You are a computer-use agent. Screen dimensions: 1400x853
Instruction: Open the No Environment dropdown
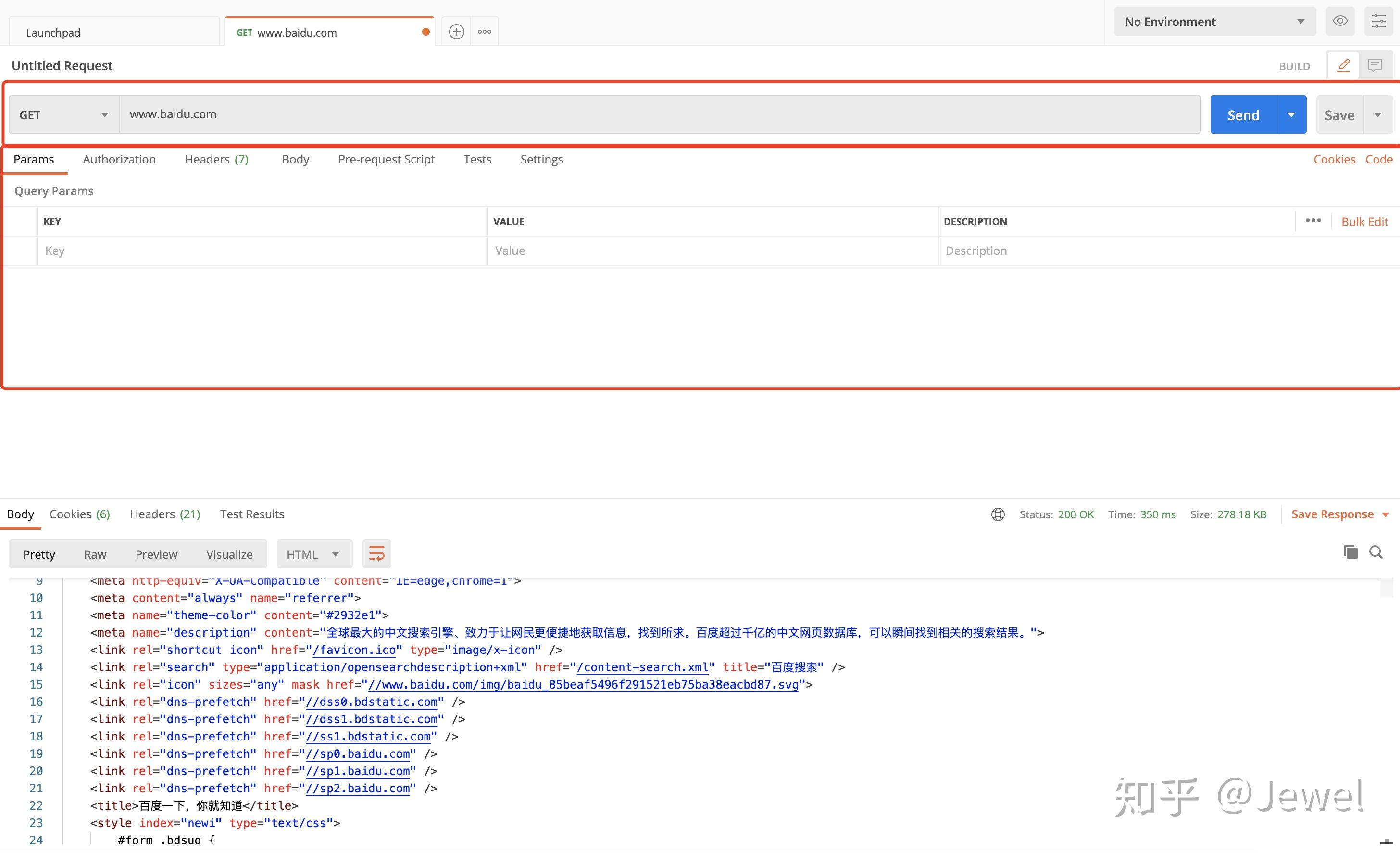1215,22
